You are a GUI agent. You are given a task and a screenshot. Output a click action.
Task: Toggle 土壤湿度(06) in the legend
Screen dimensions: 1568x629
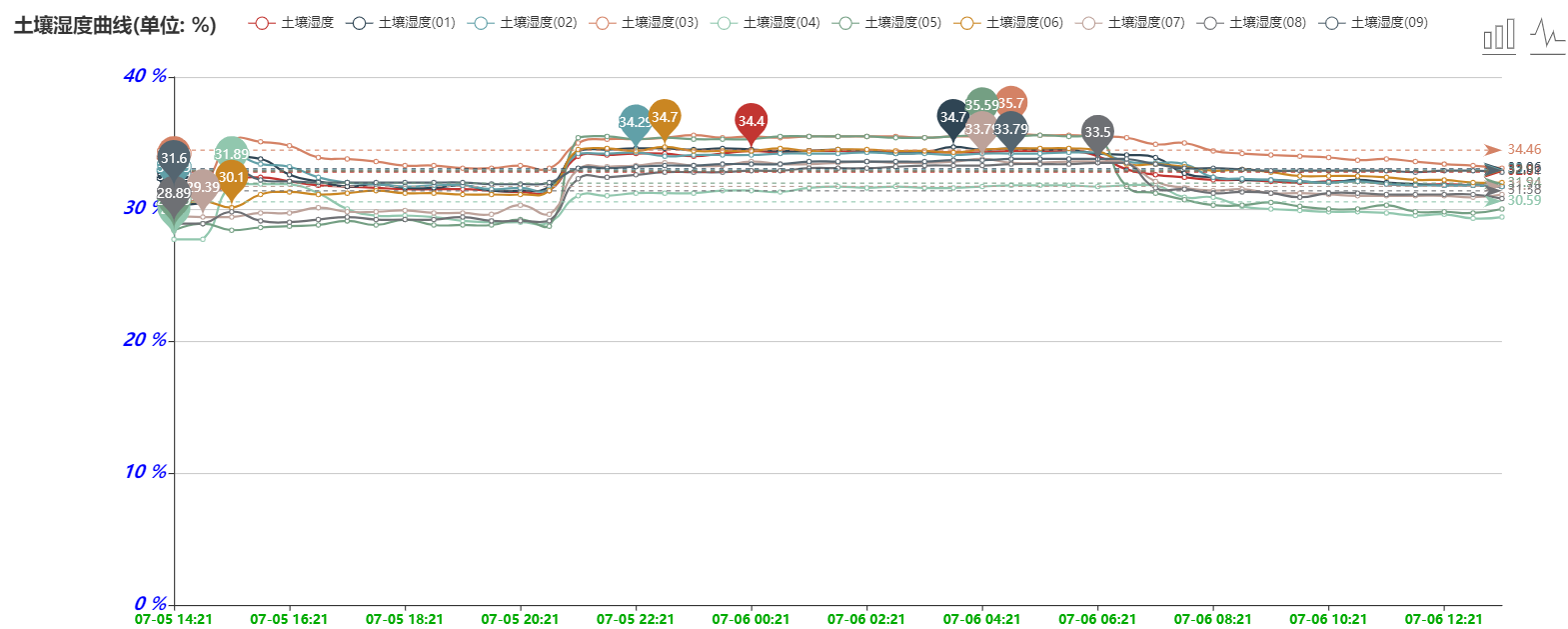pos(1009,22)
